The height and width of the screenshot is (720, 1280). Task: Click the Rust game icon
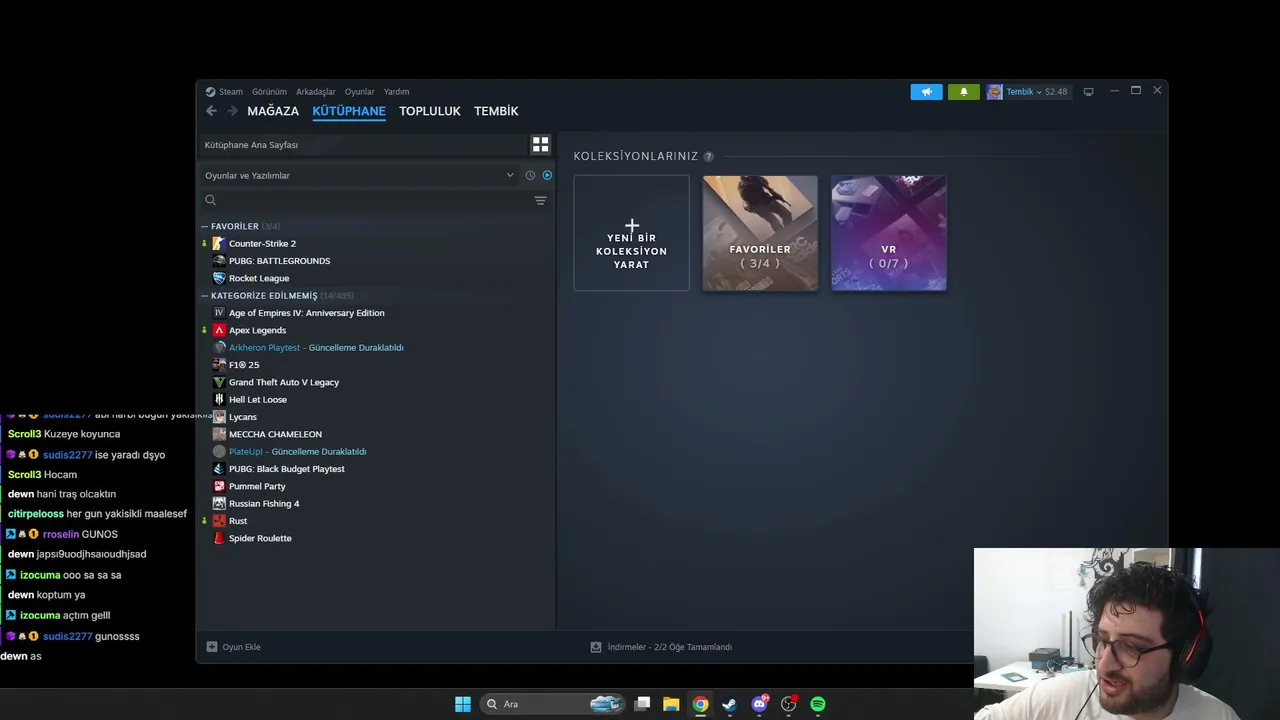click(x=219, y=521)
